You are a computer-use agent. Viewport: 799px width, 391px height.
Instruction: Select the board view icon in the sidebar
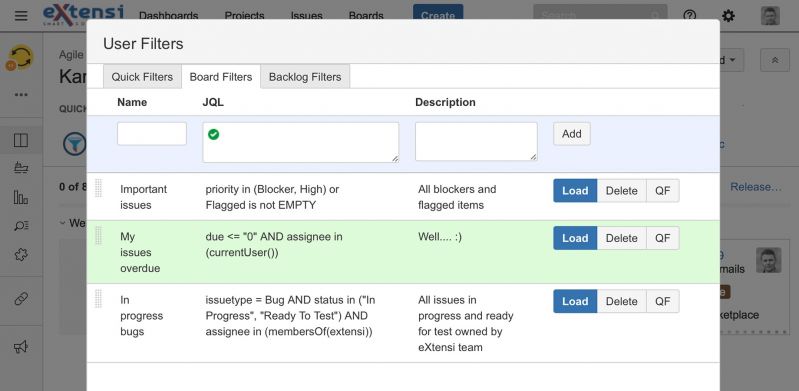21,141
